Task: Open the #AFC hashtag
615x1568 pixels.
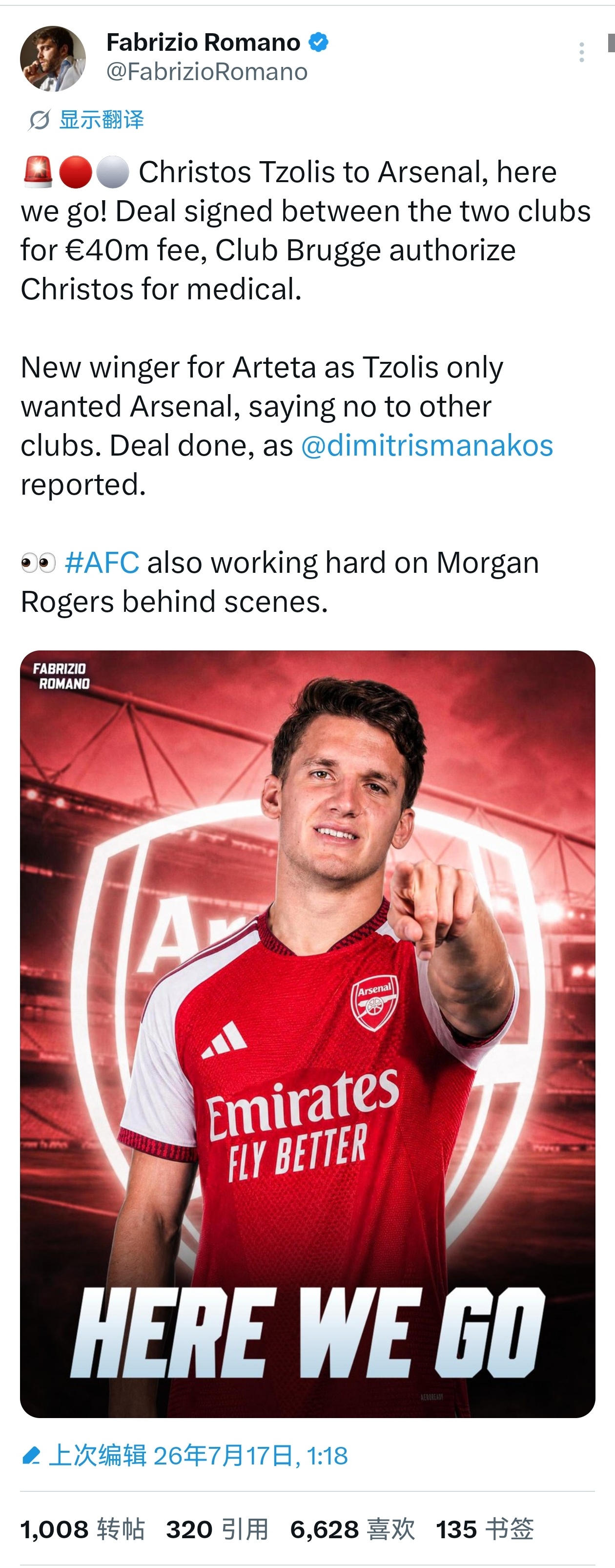Action: click(x=102, y=563)
